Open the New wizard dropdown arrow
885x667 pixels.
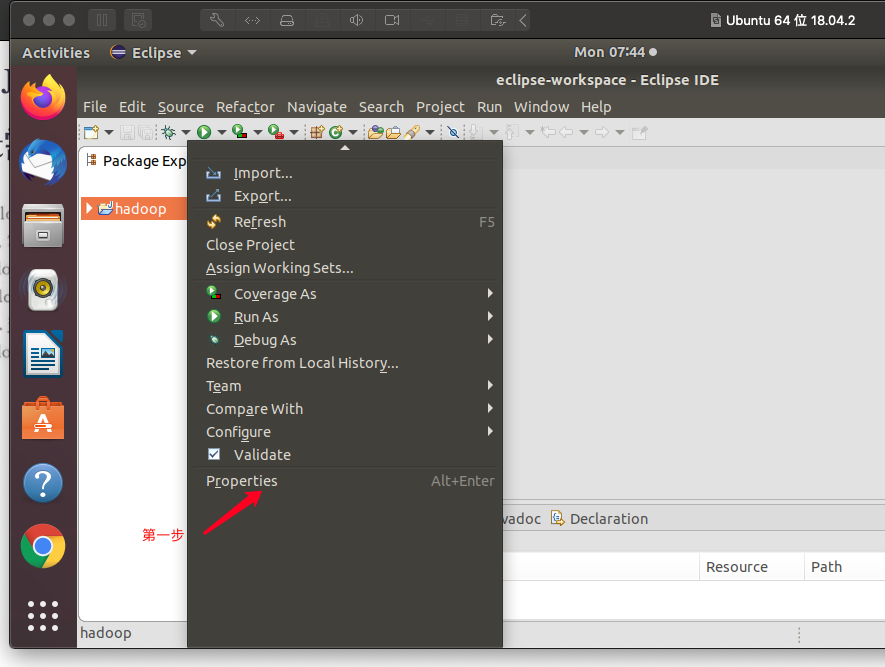coord(109,133)
